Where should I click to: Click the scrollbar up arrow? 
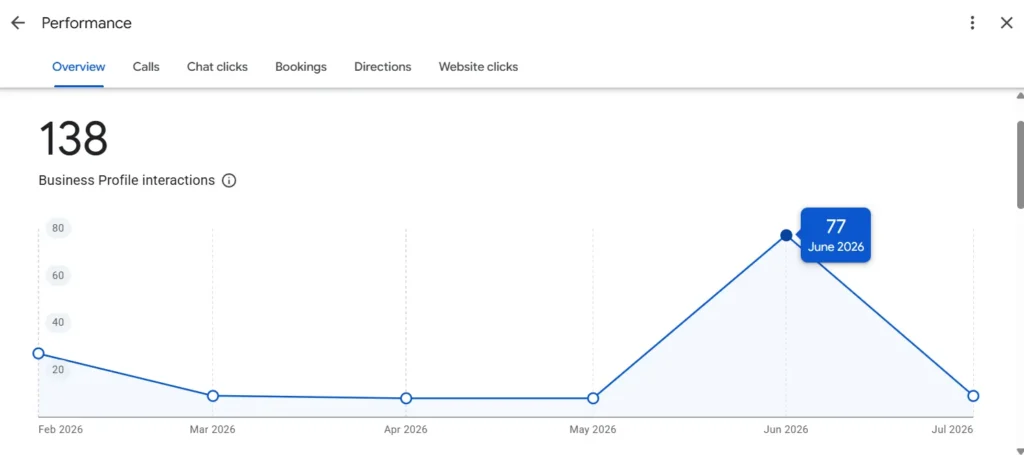pyautogui.click(x=1019, y=97)
